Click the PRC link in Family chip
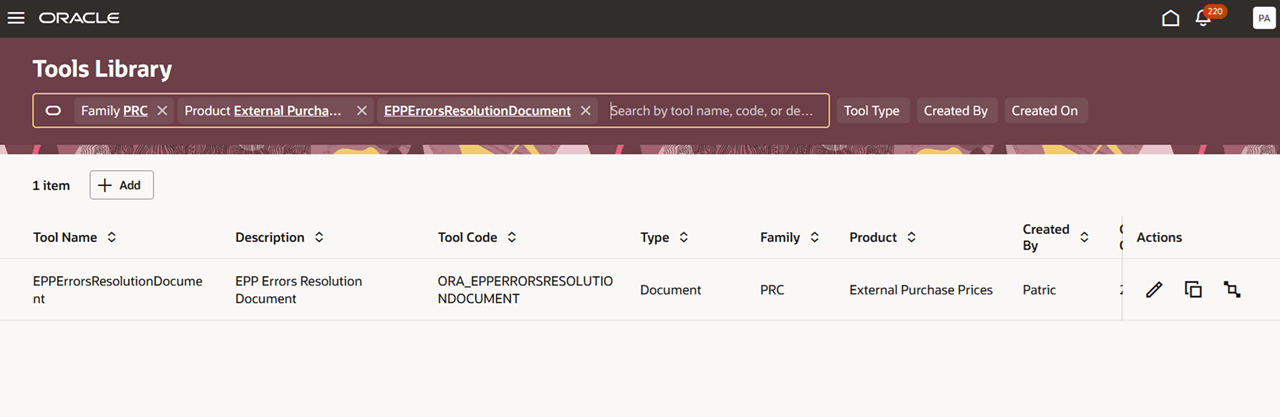Image resolution: width=1280 pixels, height=417 pixels. click(135, 111)
